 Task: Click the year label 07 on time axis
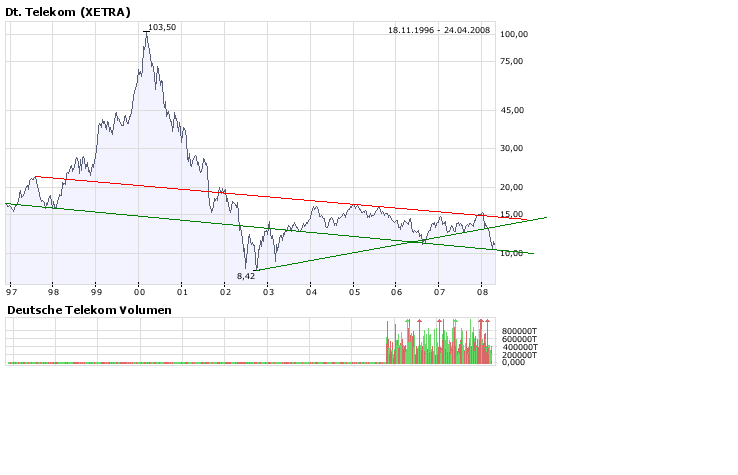440,292
